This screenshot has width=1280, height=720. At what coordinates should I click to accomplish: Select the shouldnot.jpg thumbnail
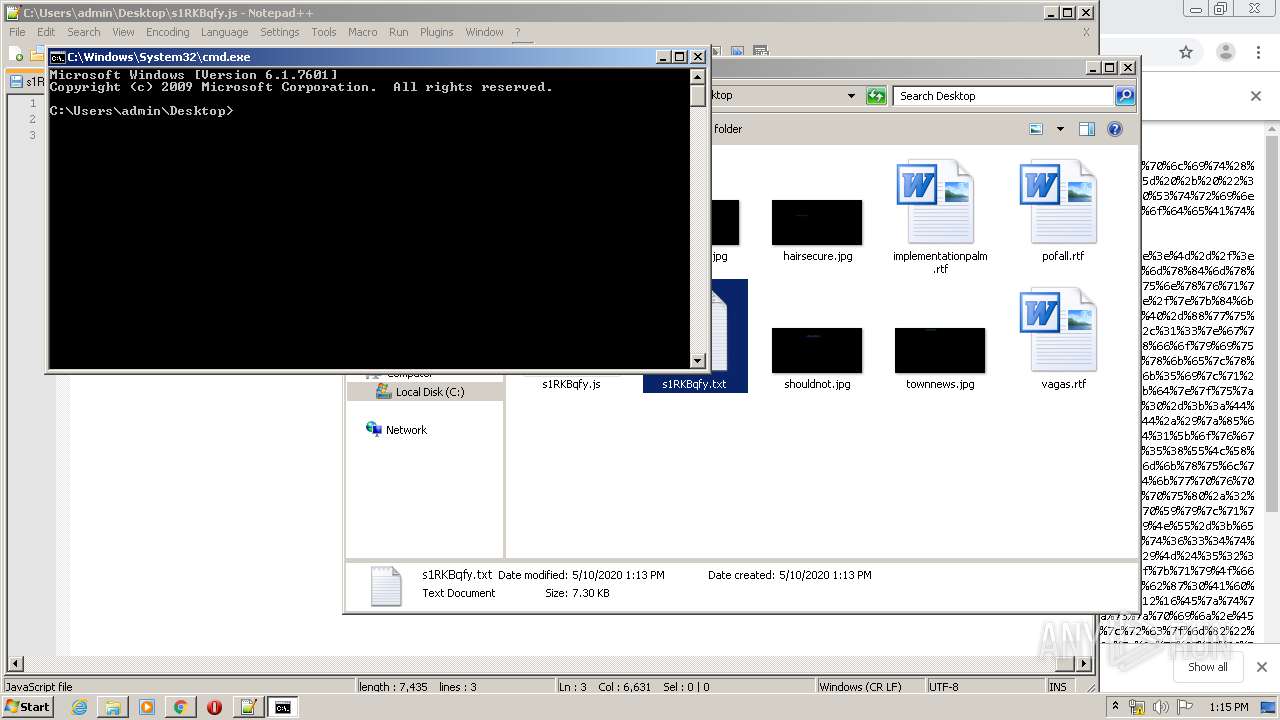(817, 350)
